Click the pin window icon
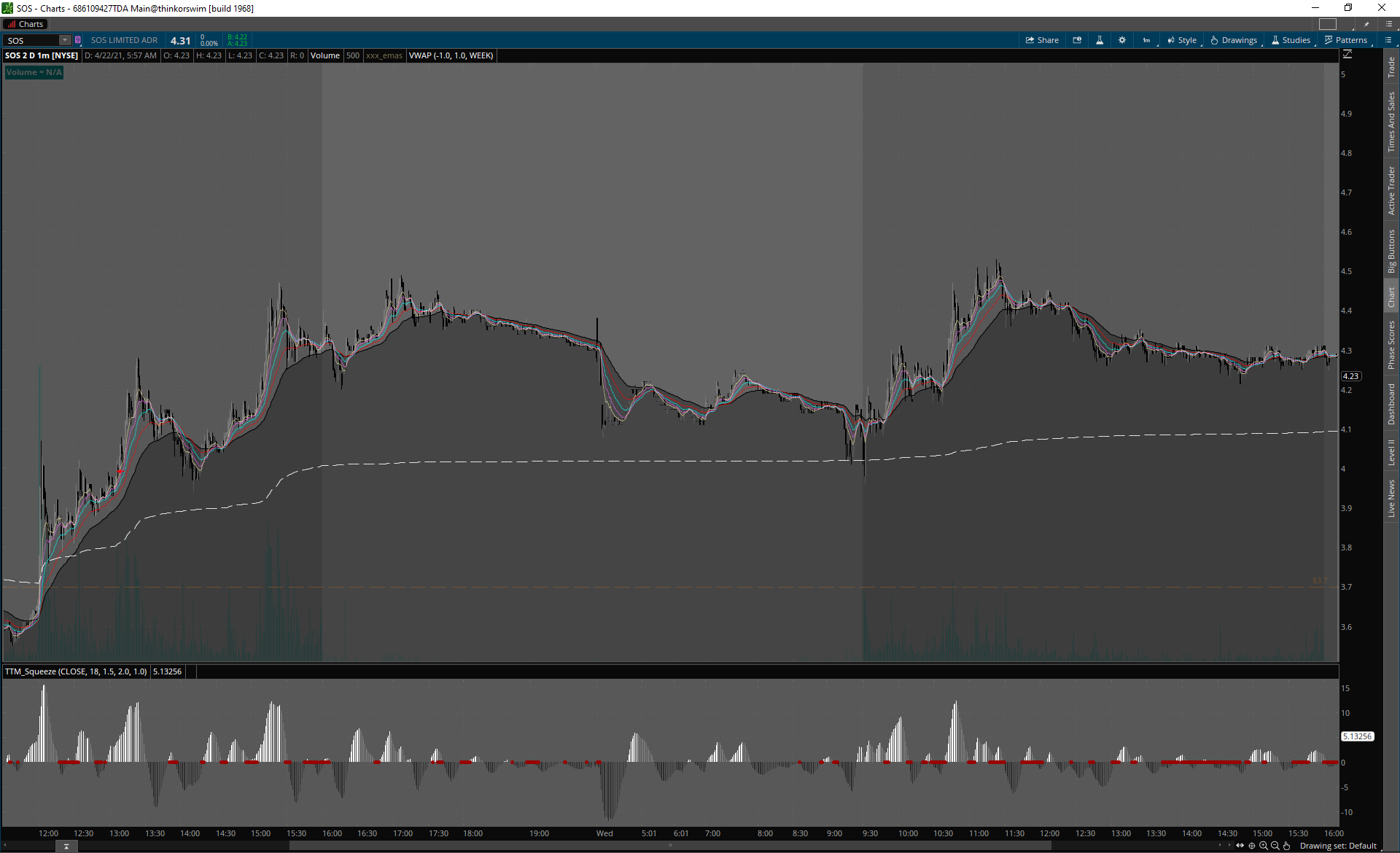Screen dimensions: 1400x853 (x=1366, y=24)
